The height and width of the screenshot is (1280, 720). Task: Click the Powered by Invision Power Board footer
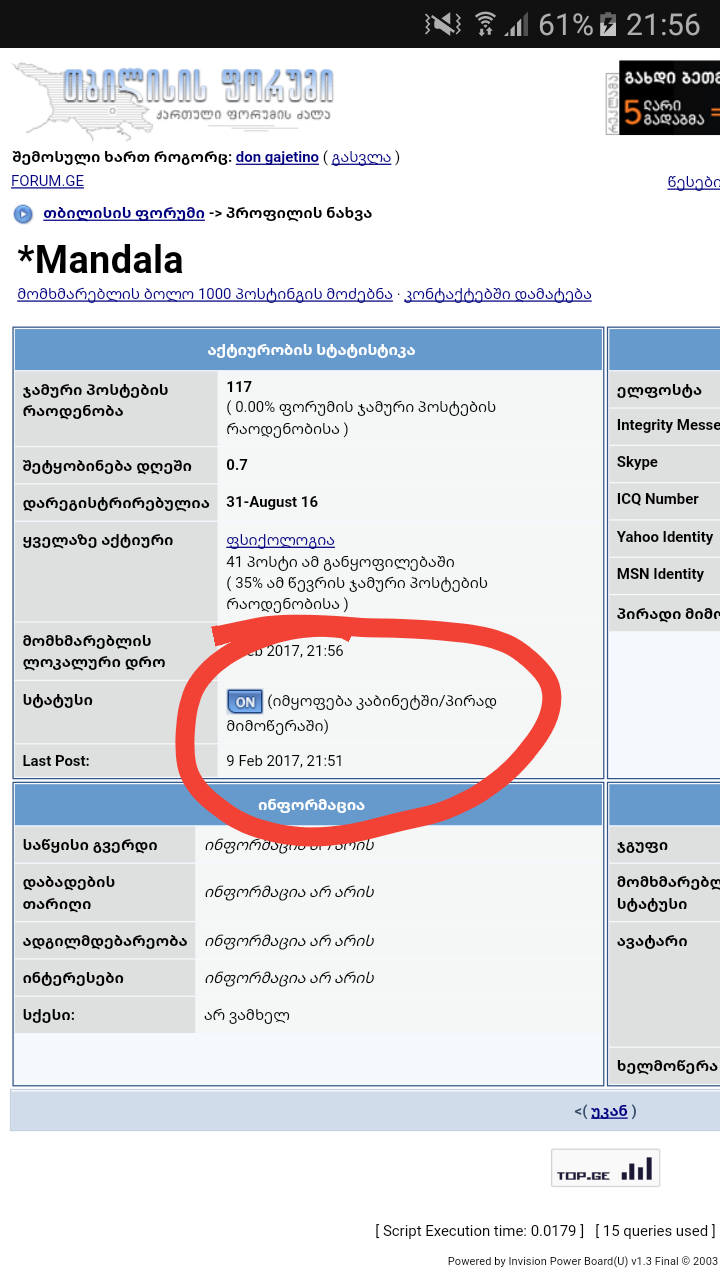[584, 1261]
